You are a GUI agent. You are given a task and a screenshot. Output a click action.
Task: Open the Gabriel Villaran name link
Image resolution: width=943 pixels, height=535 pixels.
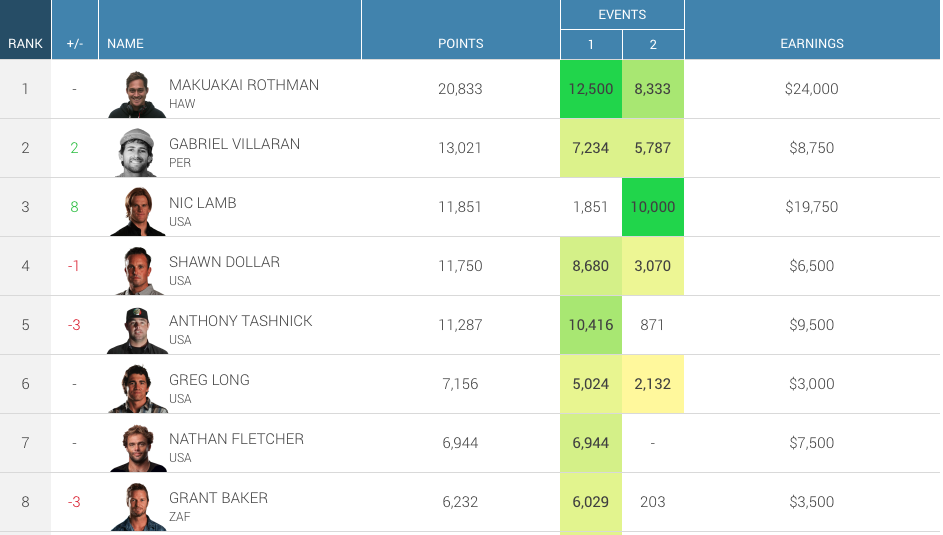click(234, 144)
